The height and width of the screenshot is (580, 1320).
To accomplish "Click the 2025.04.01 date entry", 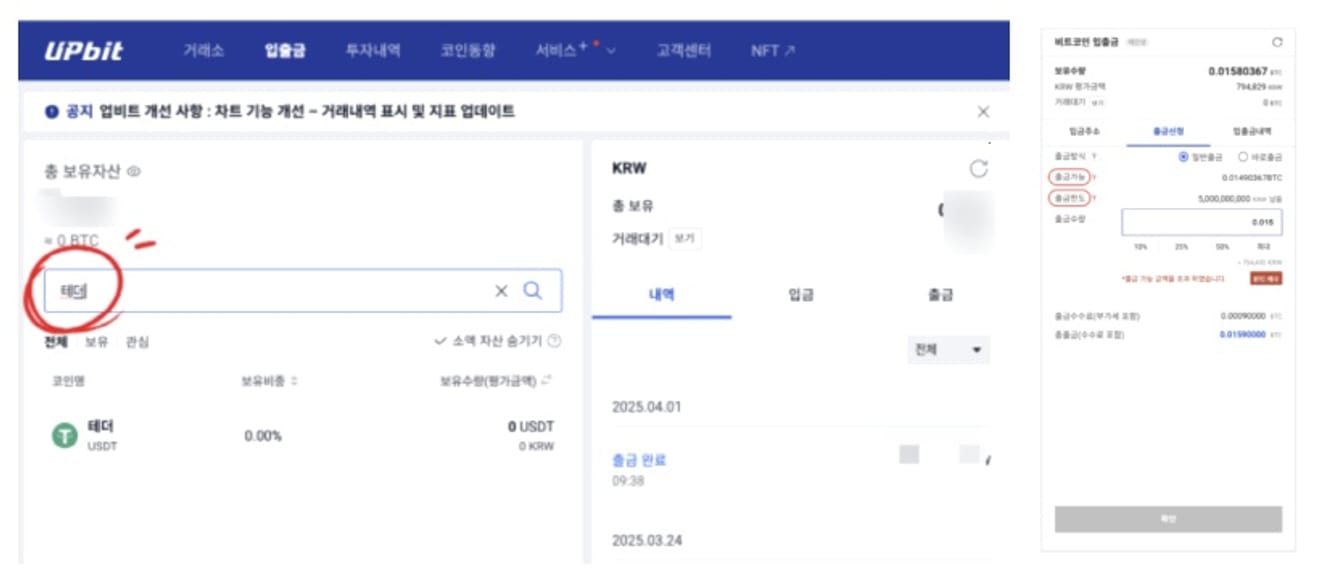I will click(x=645, y=407).
